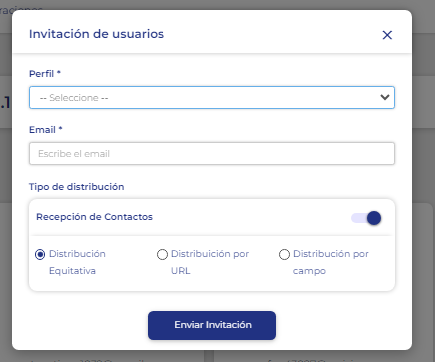Click the '-- Seleccione --' placeholder text

[x=74, y=98]
